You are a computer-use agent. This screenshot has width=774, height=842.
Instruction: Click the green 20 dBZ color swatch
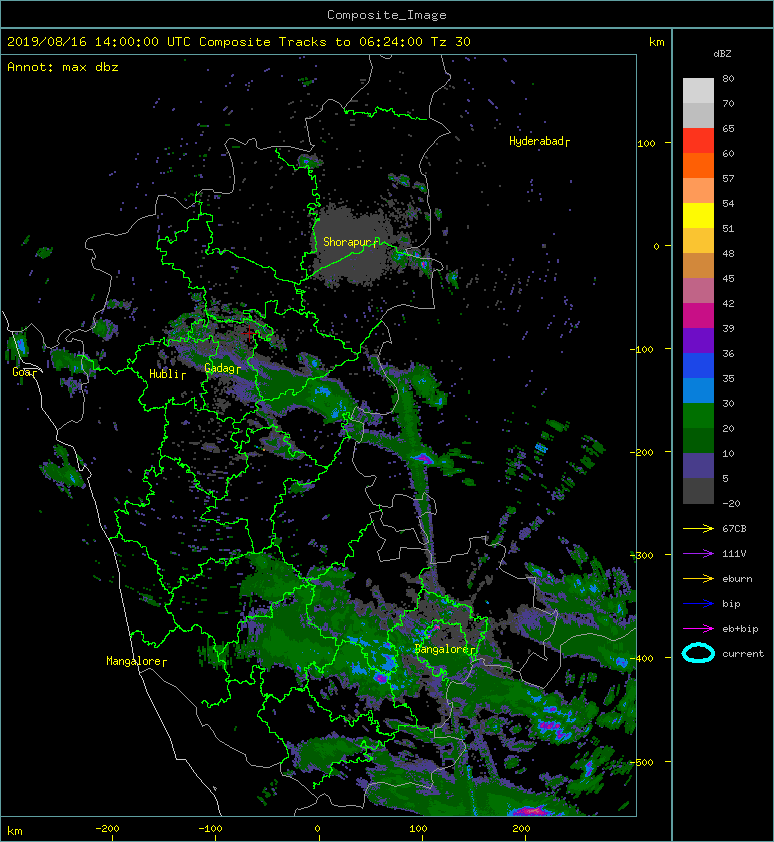click(x=698, y=416)
